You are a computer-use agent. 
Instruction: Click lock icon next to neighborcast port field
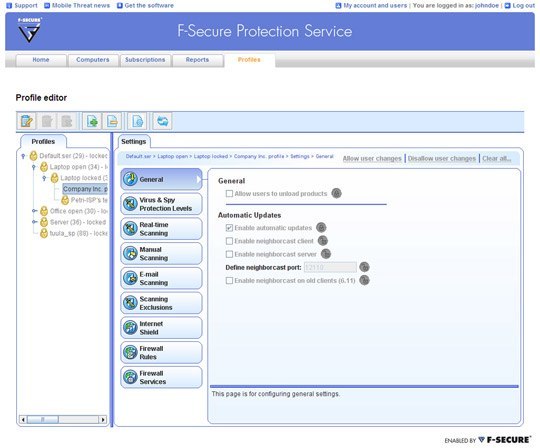click(x=364, y=267)
